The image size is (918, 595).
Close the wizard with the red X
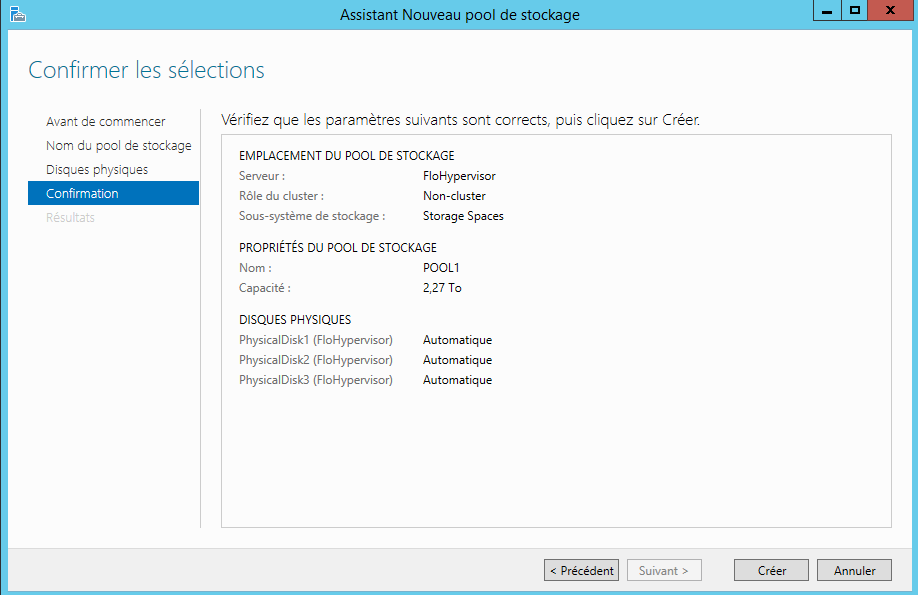[890, 10]
